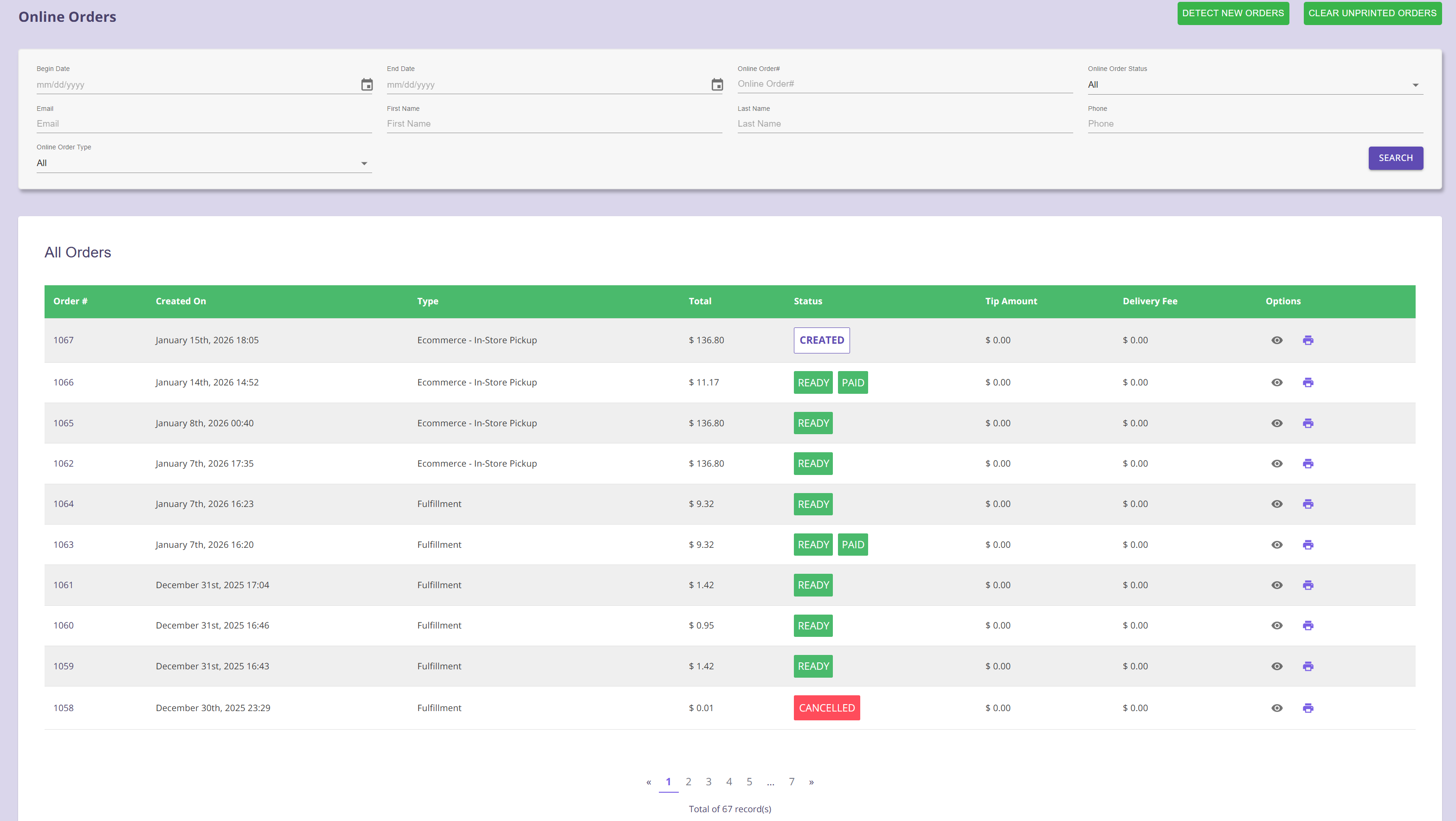View order 1061 details
The width and height of the screenshot is (1456, 821).
1276,585
